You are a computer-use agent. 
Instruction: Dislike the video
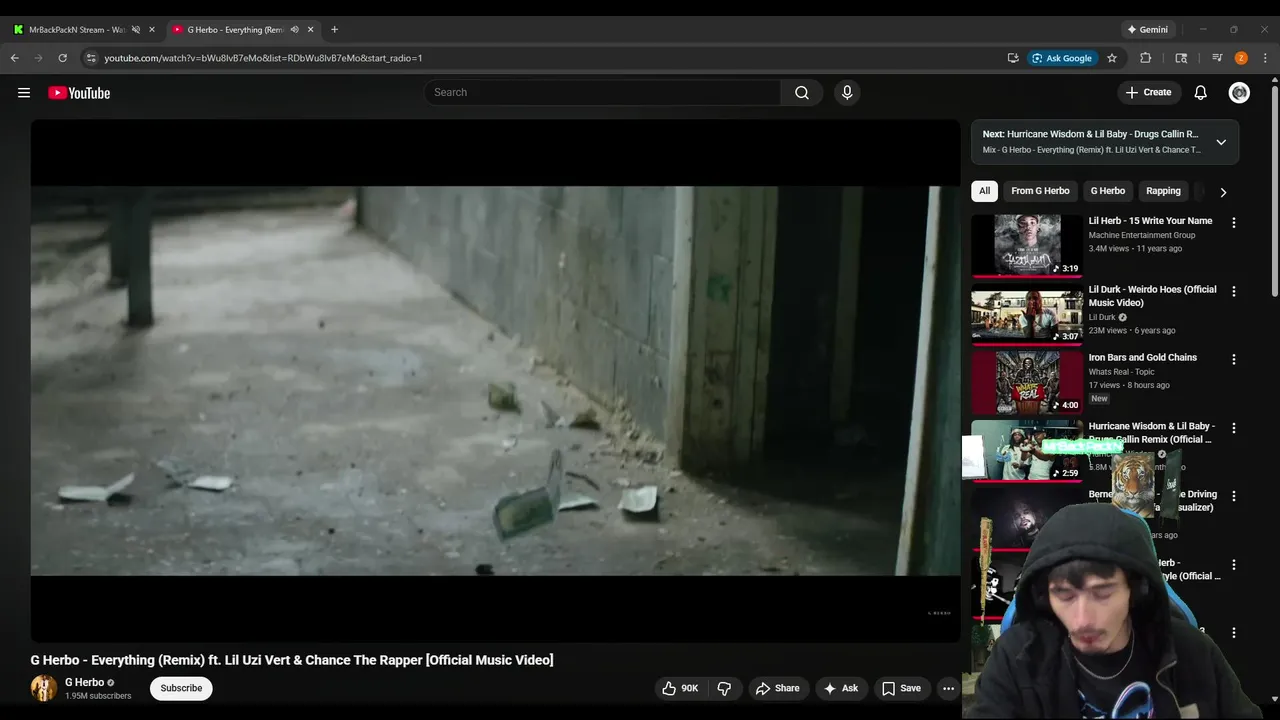click(x=724, y=688)
